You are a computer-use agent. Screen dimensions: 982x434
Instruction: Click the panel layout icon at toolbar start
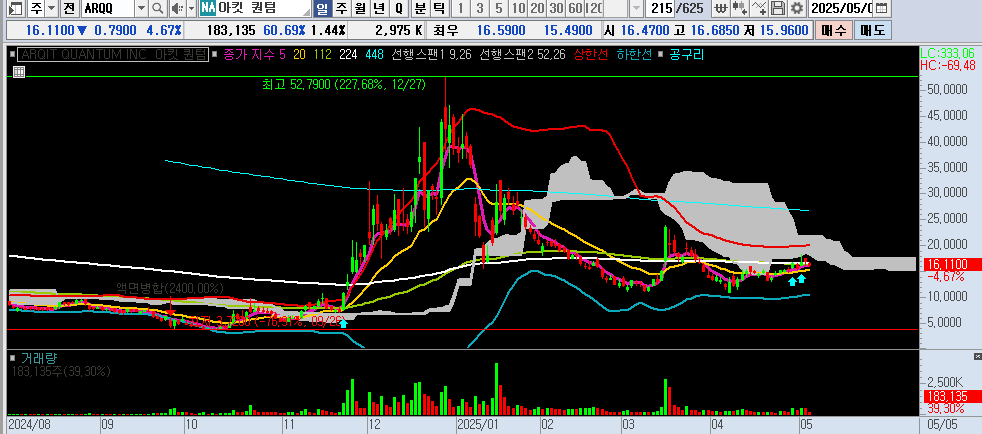[x=16, y=8]
